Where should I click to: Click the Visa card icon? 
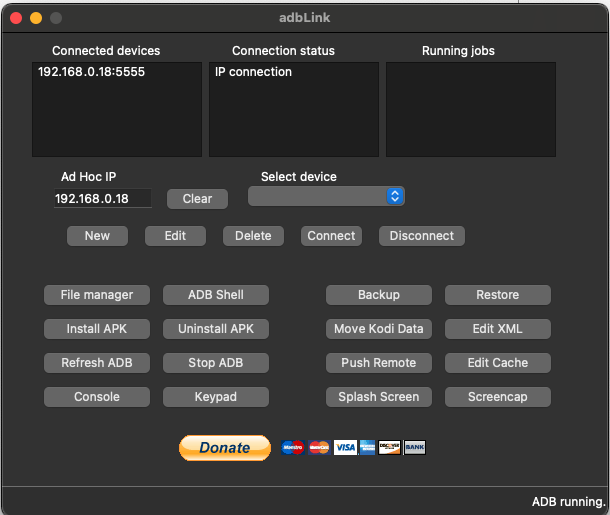(x=345, y=447)
